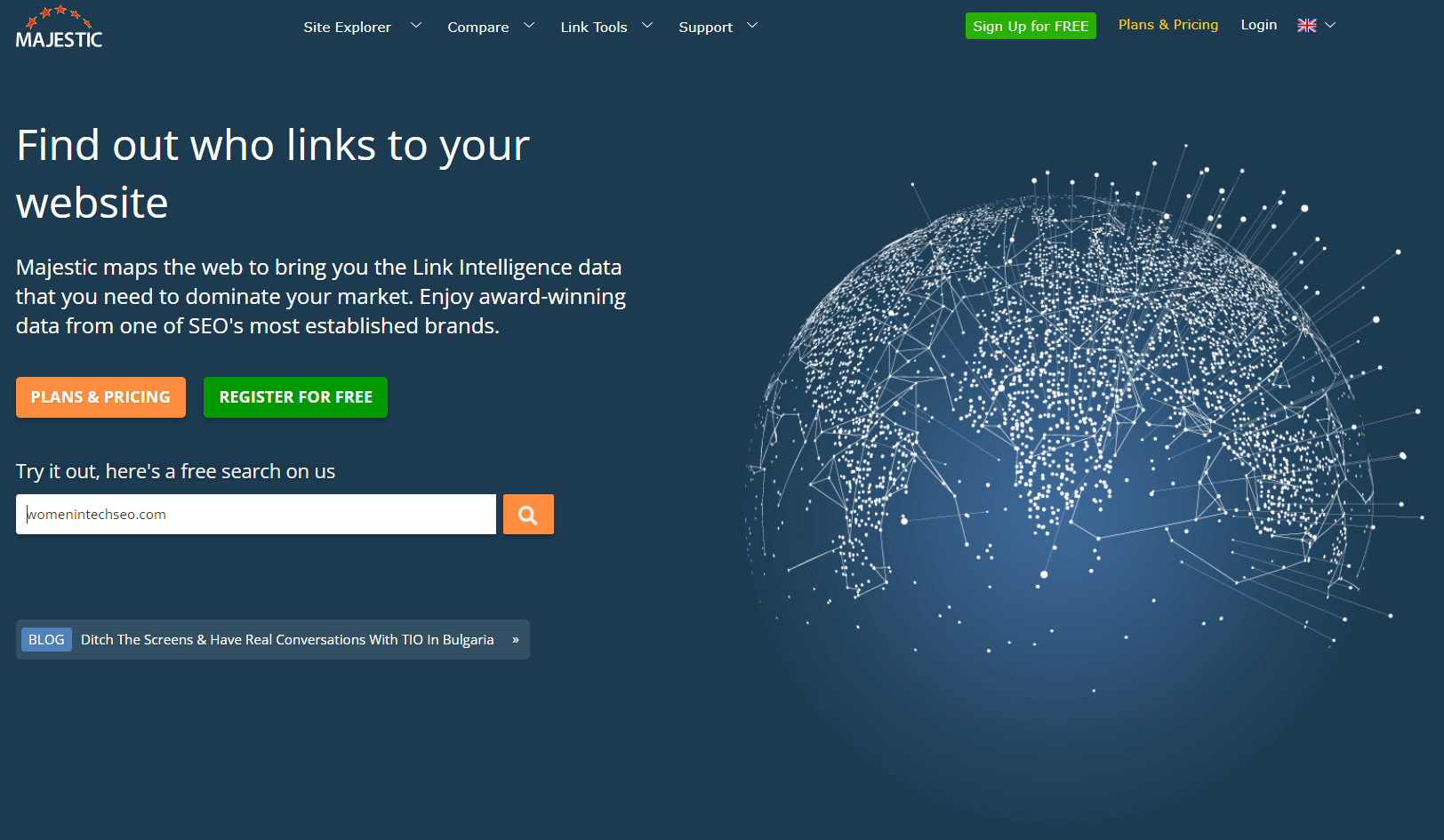Expand the Site Explorer dropdown arrow
The width and height of the screenshot is (1444, 840).
pos(415,26)
